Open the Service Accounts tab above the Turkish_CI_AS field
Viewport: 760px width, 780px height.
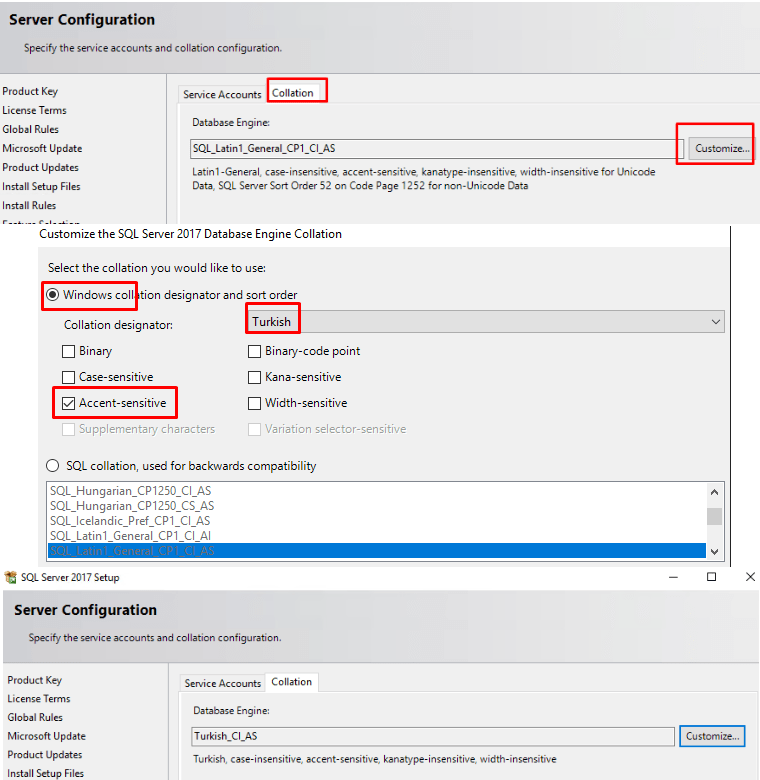(x=223, y=683)
